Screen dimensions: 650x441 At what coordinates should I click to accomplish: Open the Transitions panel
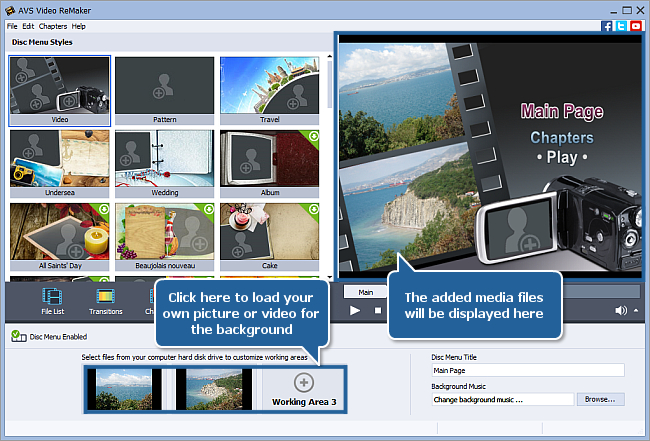[x=105, y=301]
